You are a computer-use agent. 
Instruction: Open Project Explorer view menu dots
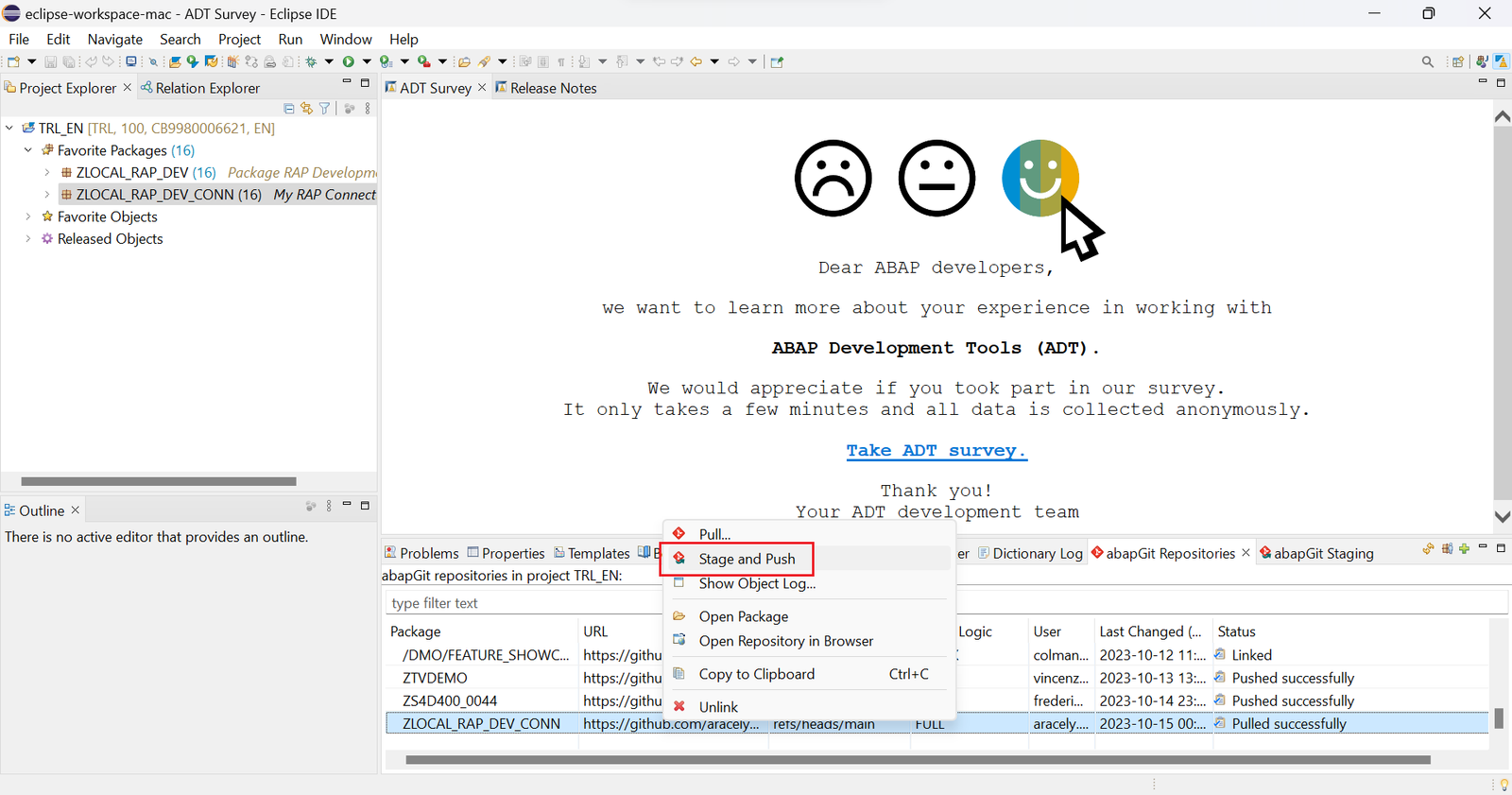tap(368, 109)
